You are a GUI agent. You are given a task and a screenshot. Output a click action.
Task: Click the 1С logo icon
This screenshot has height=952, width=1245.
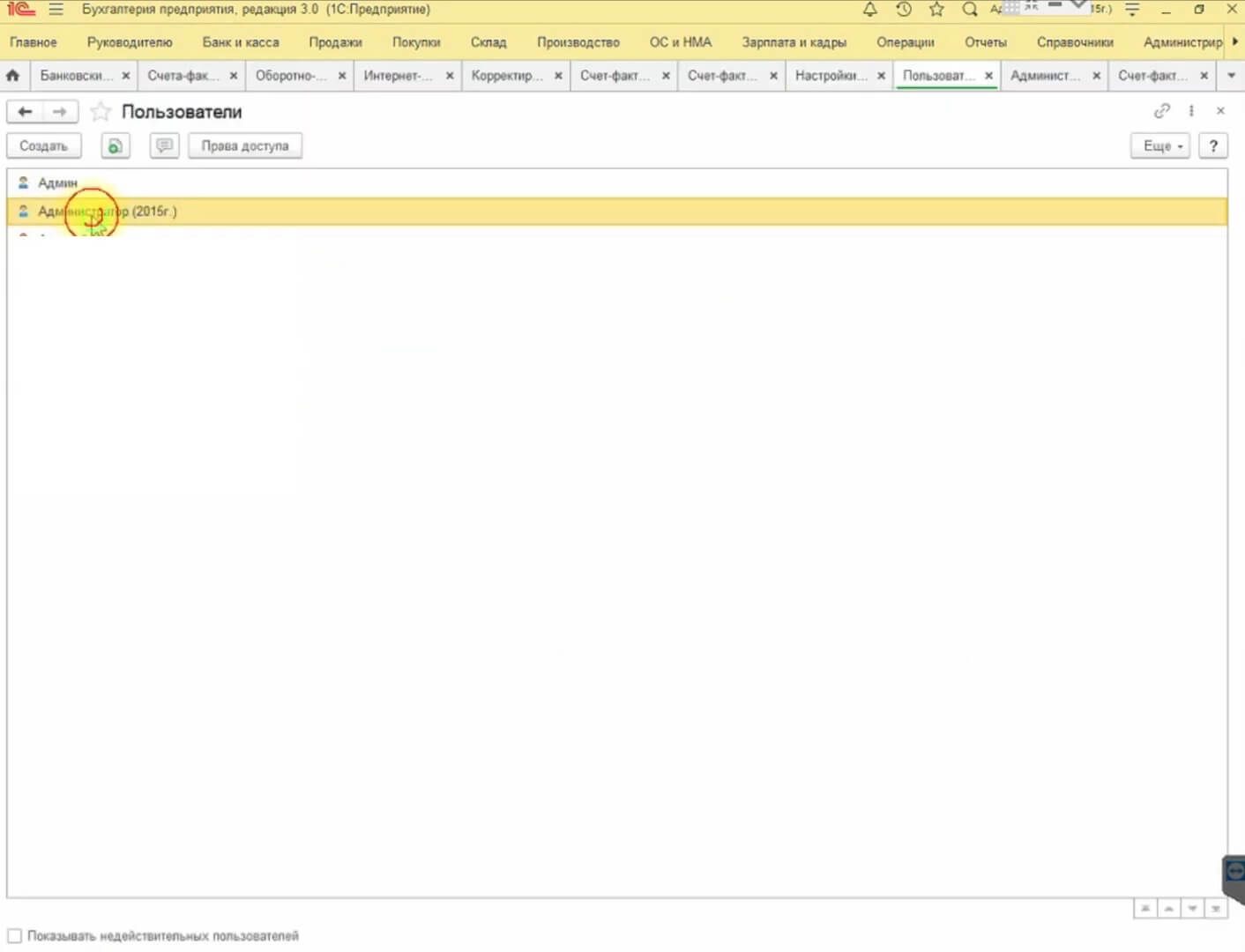(20, 10)
